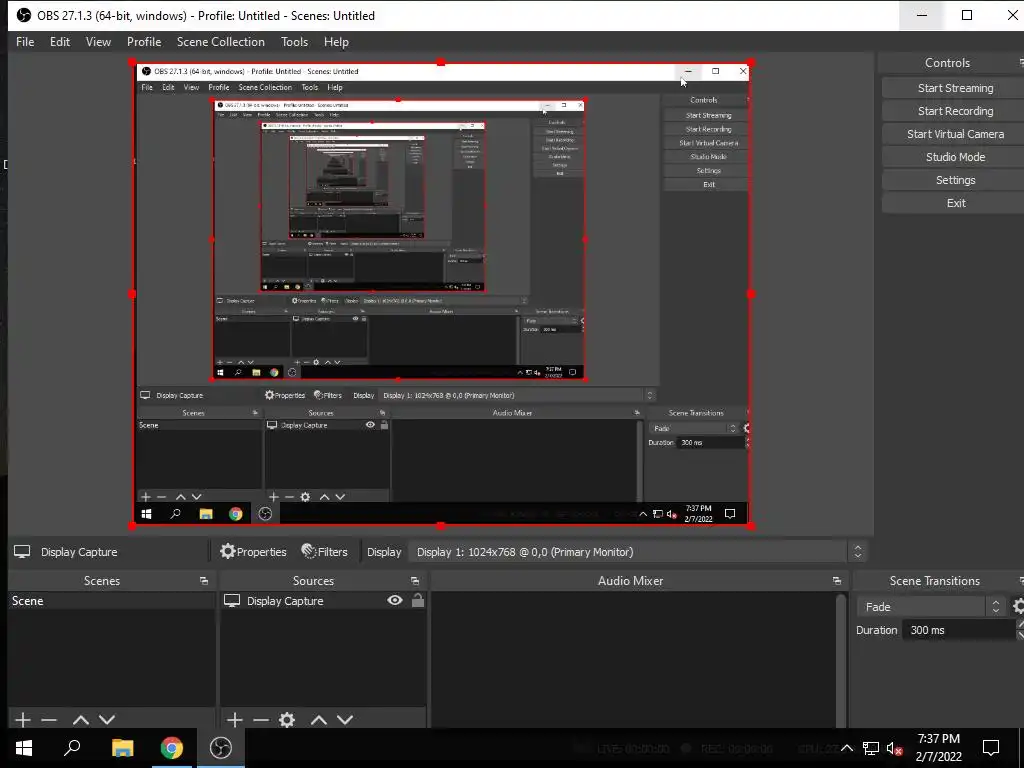Viewport: 1024px width, 768px height.
Task: Click the Display dropdown spinner arrows
Action: [x=857, y=552]
